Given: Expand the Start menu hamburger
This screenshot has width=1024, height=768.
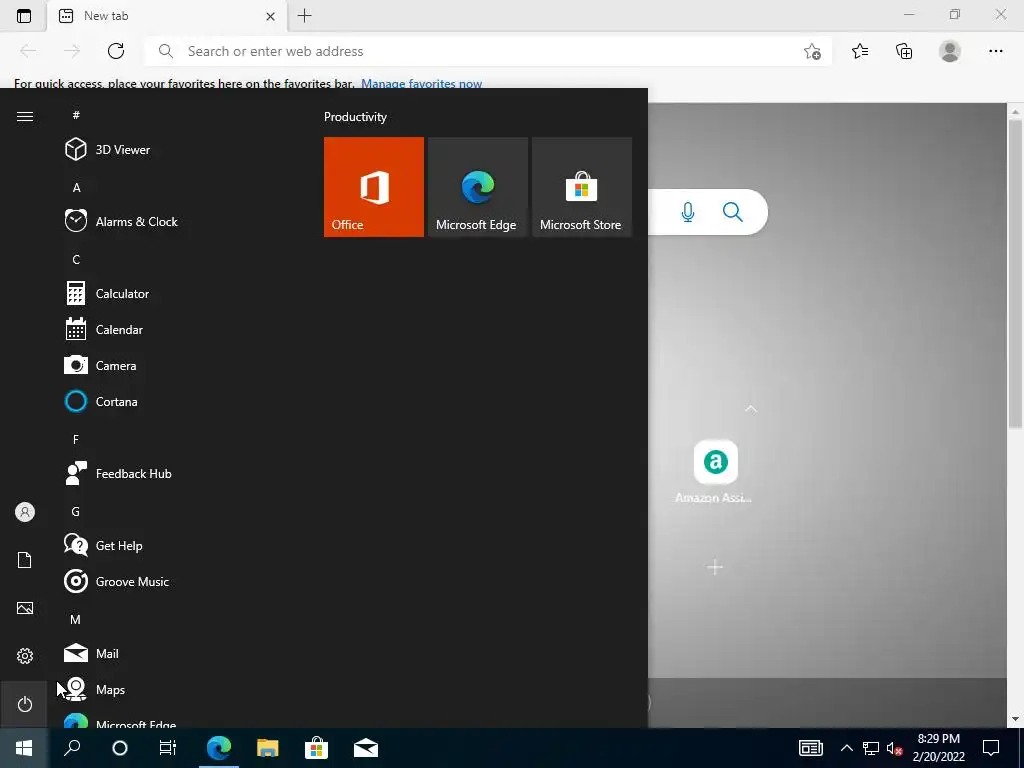Looking at the screenshot, I should pos(24,116).
